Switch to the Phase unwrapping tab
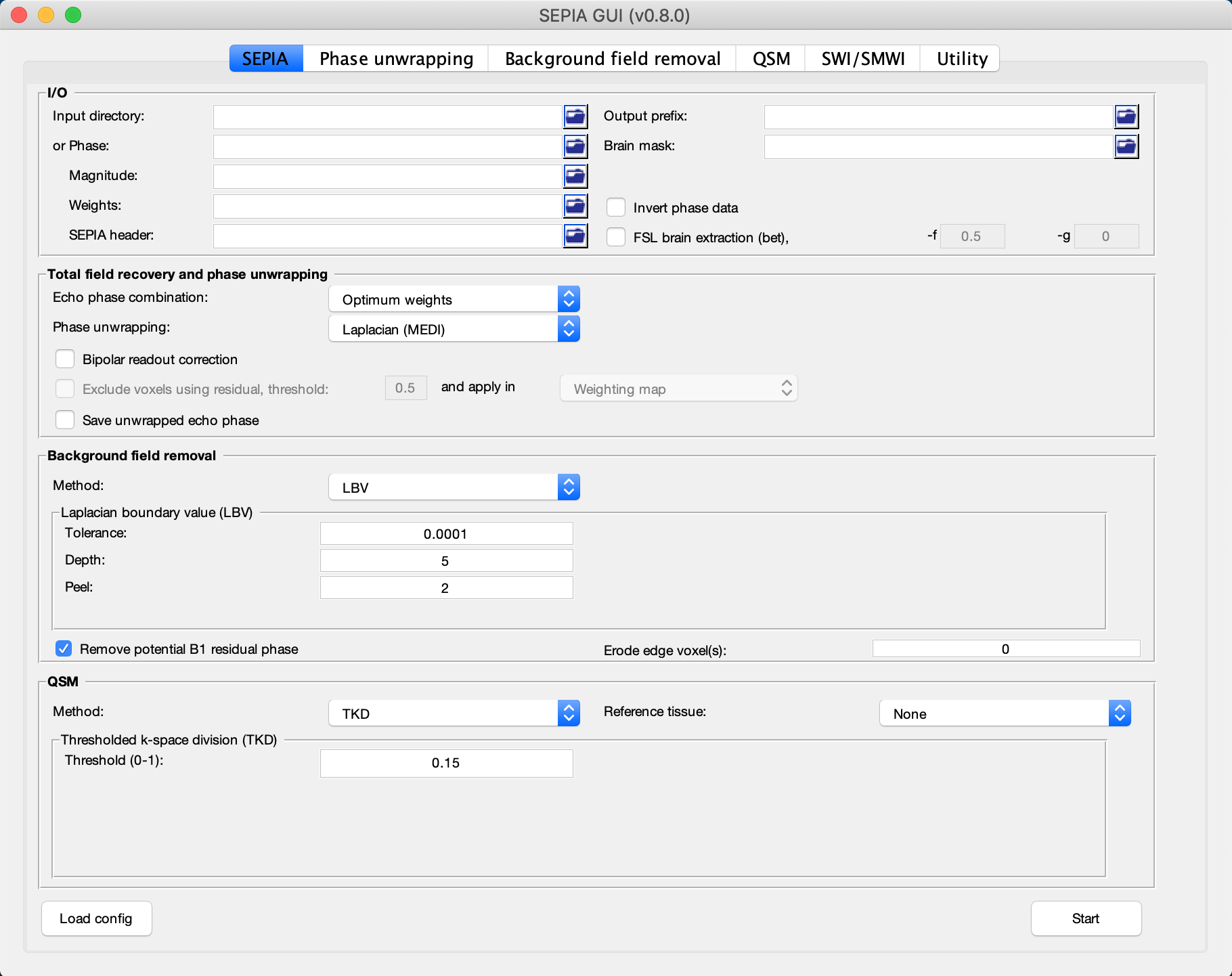 (396, 59)
